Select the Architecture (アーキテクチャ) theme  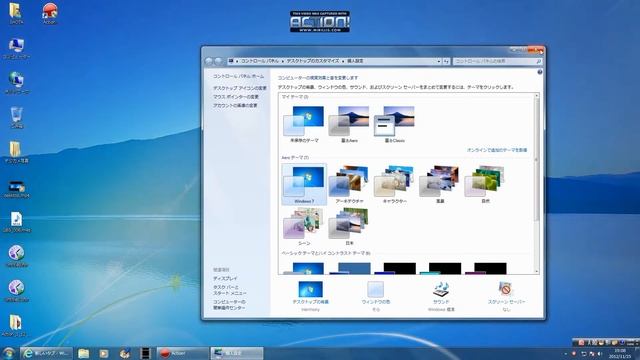click(x=349, y=184)
